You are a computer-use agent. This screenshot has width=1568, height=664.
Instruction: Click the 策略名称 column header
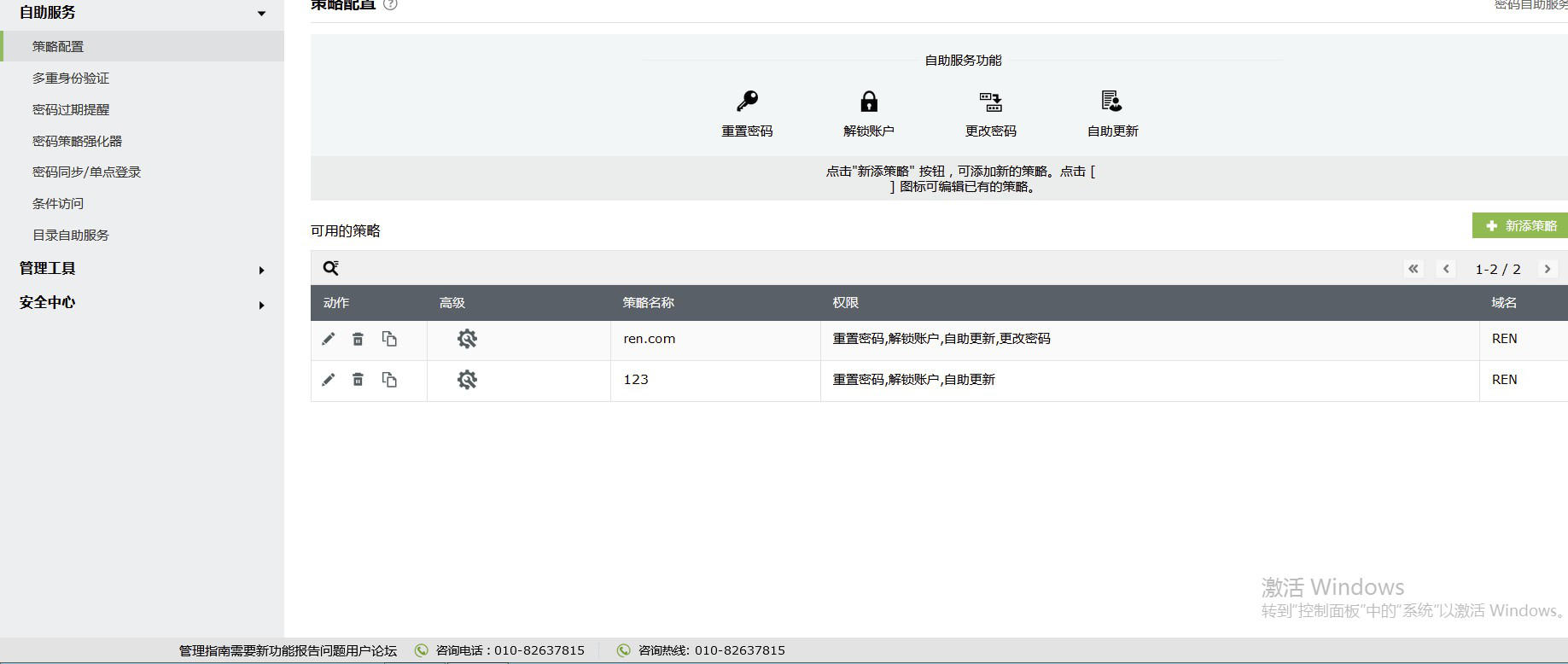pos(649,302)
